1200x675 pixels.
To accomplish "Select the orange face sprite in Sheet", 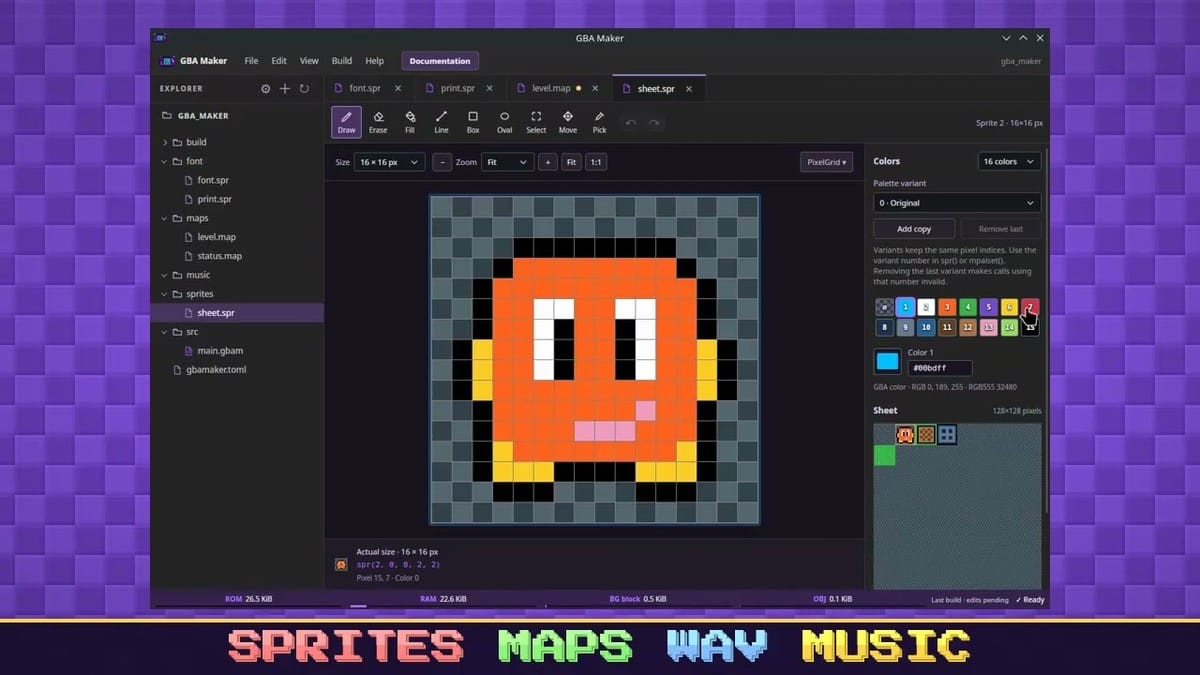I will 905,434.
